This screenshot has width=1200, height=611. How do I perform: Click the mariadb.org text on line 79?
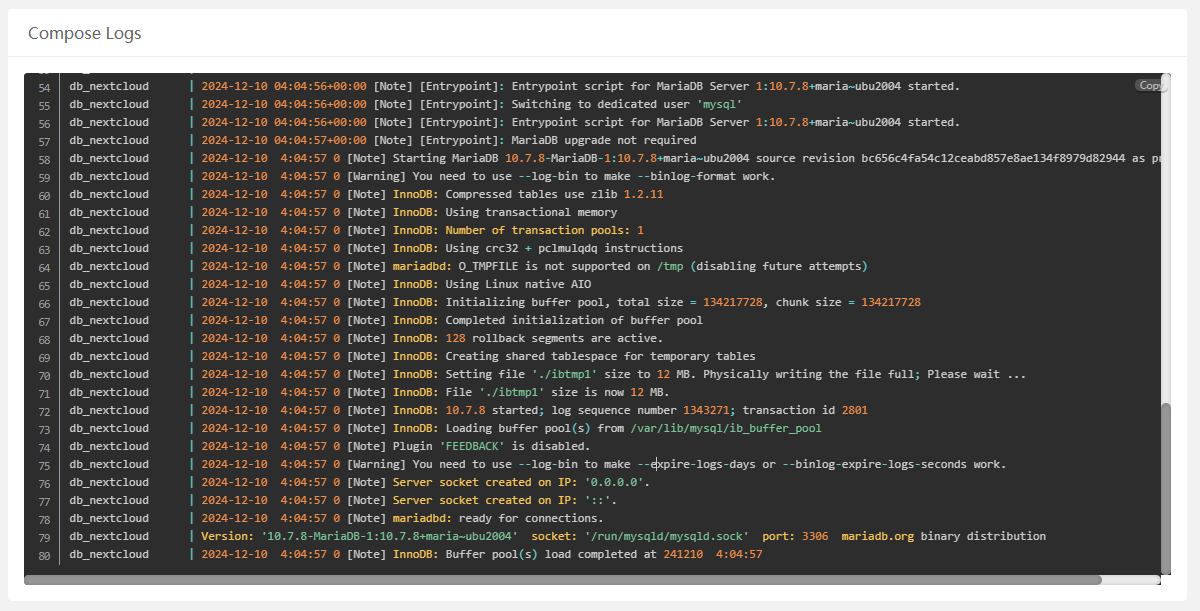click(877, 536)
